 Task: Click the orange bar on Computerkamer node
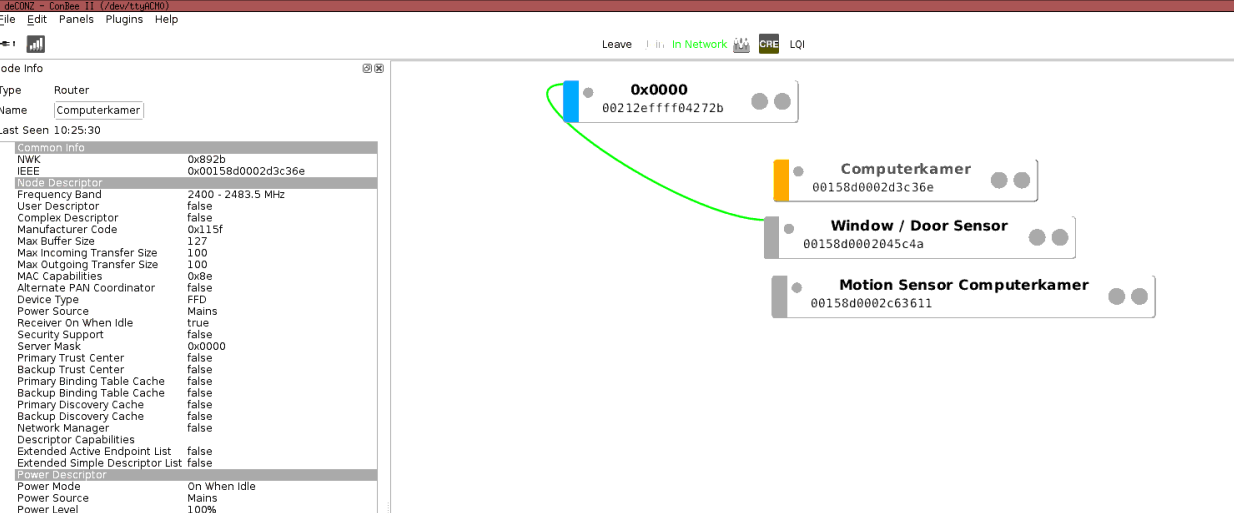(x=782, y=180)
